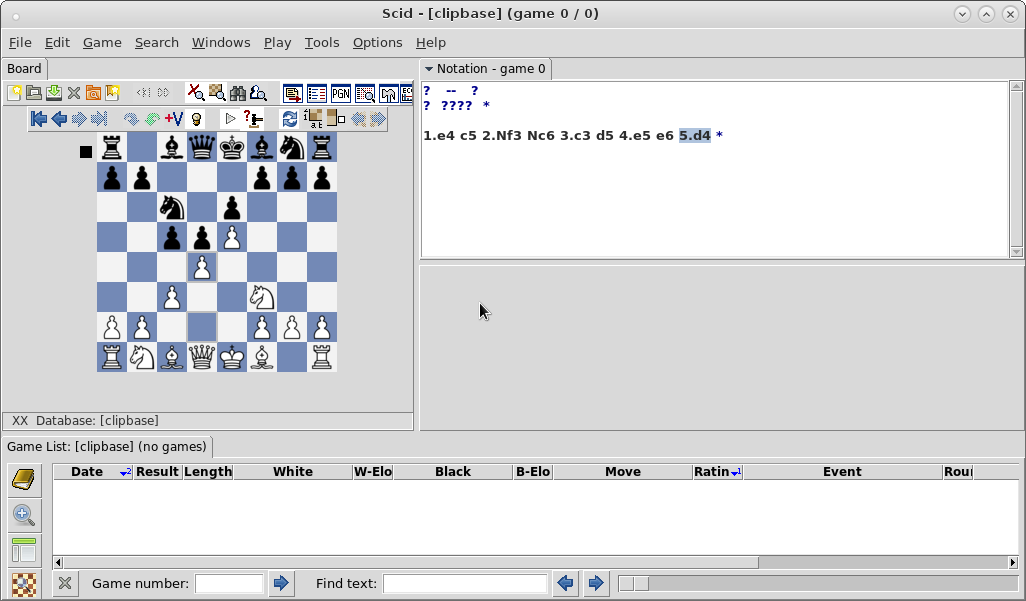Click the layout panel icon in game list

coord(24,550)
